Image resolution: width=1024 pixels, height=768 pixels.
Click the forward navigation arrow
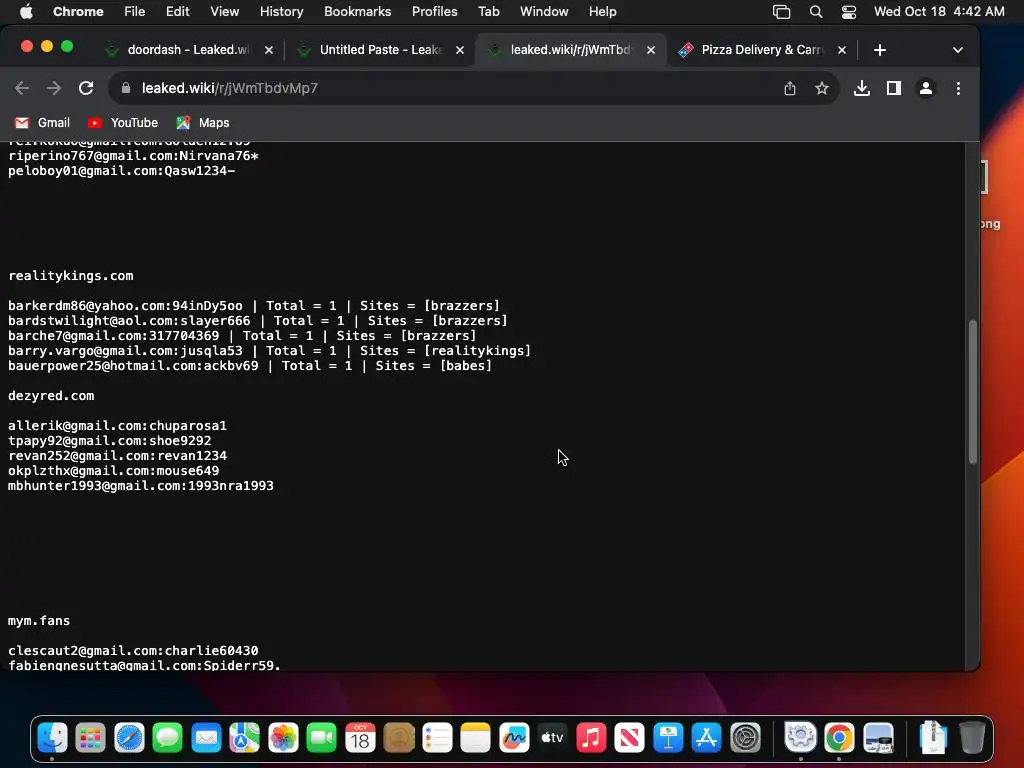54,88
